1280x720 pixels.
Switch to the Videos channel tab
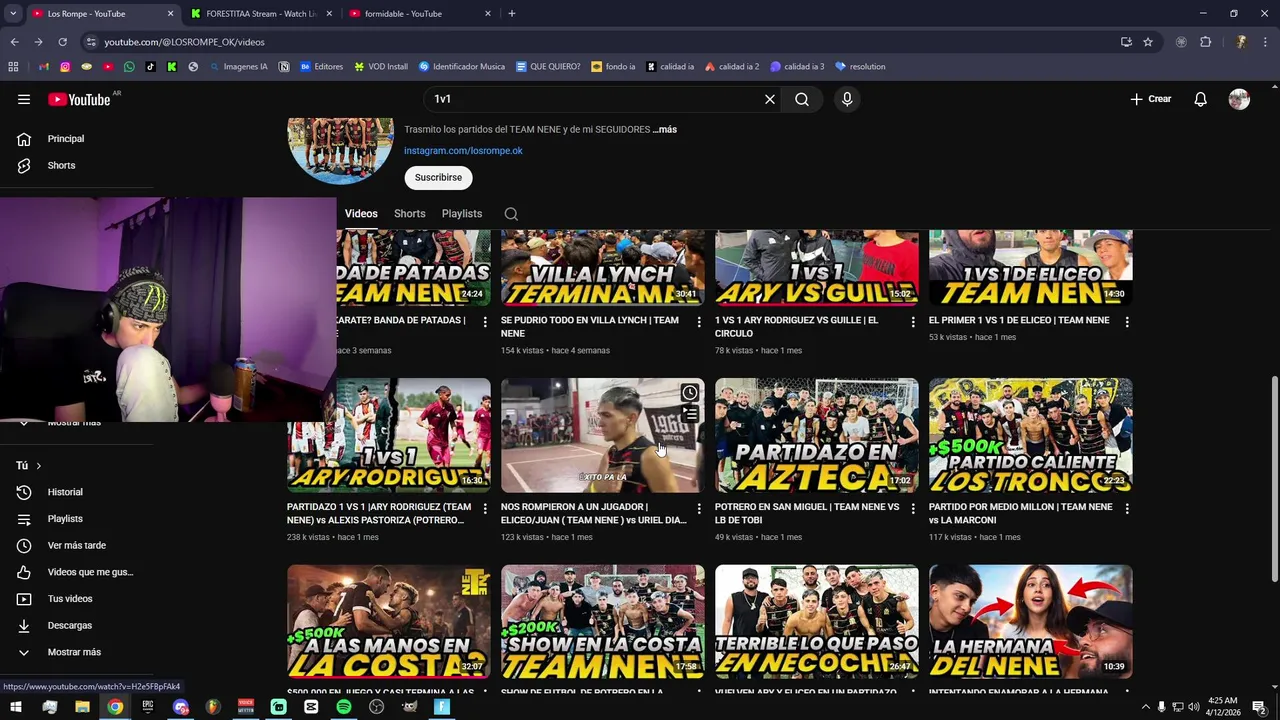[361, 214]
